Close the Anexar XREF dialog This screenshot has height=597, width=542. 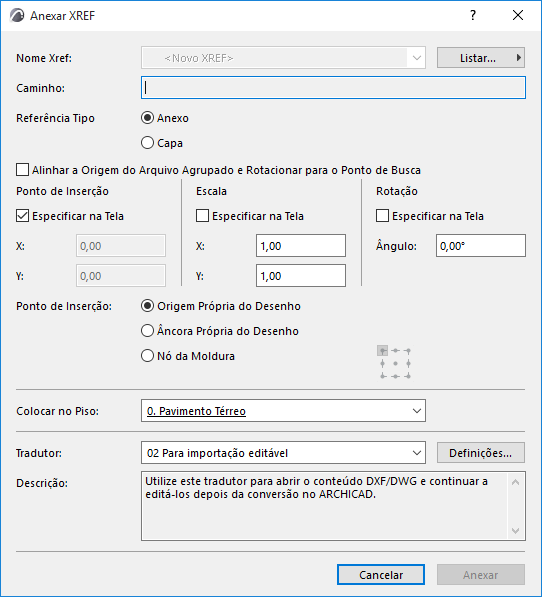[x=518, y=15]
